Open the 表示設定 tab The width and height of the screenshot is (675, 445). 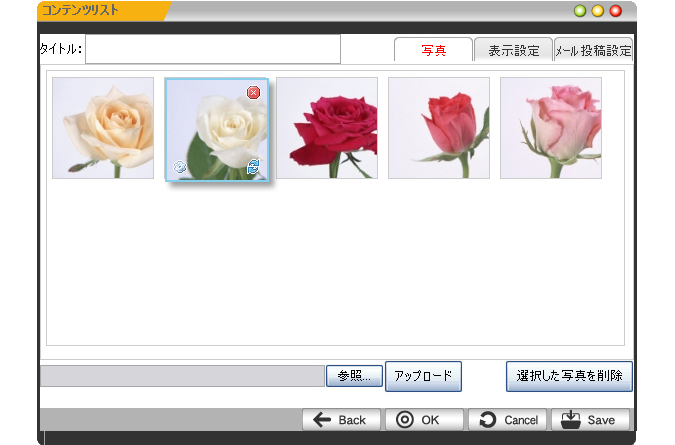[514, 50]
